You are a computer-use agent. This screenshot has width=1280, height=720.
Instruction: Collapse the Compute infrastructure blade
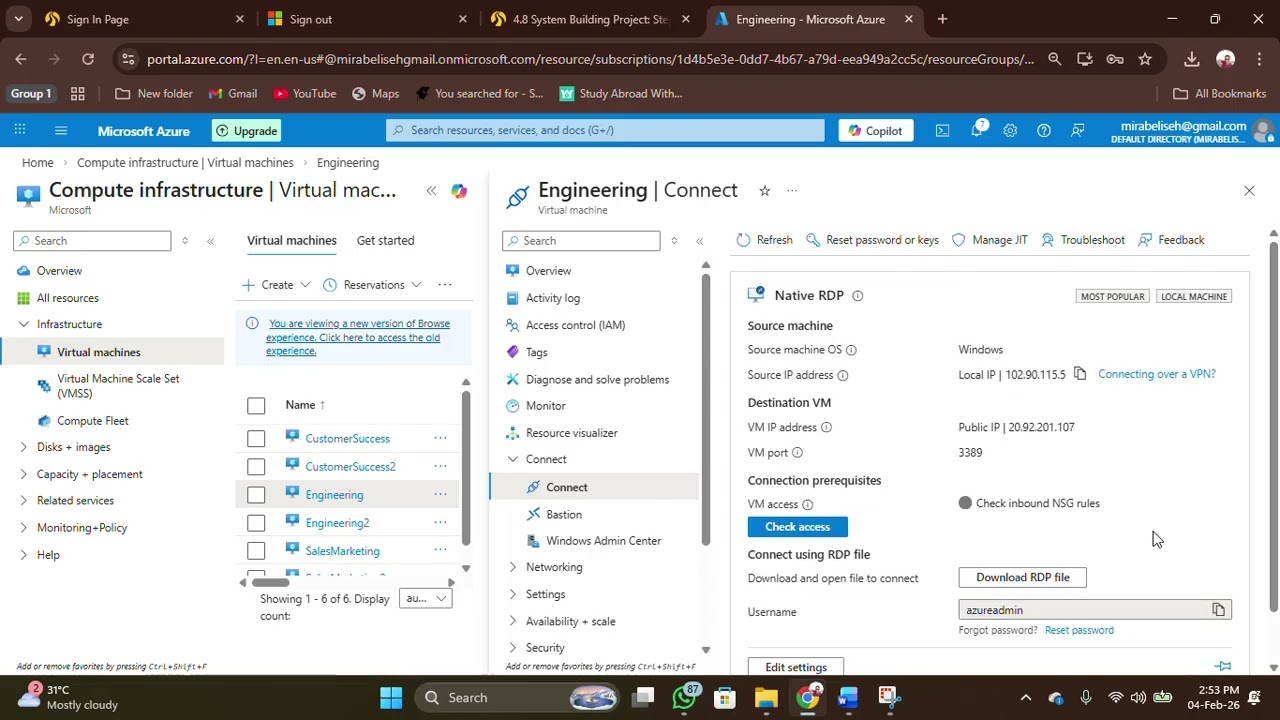point(431,190)
